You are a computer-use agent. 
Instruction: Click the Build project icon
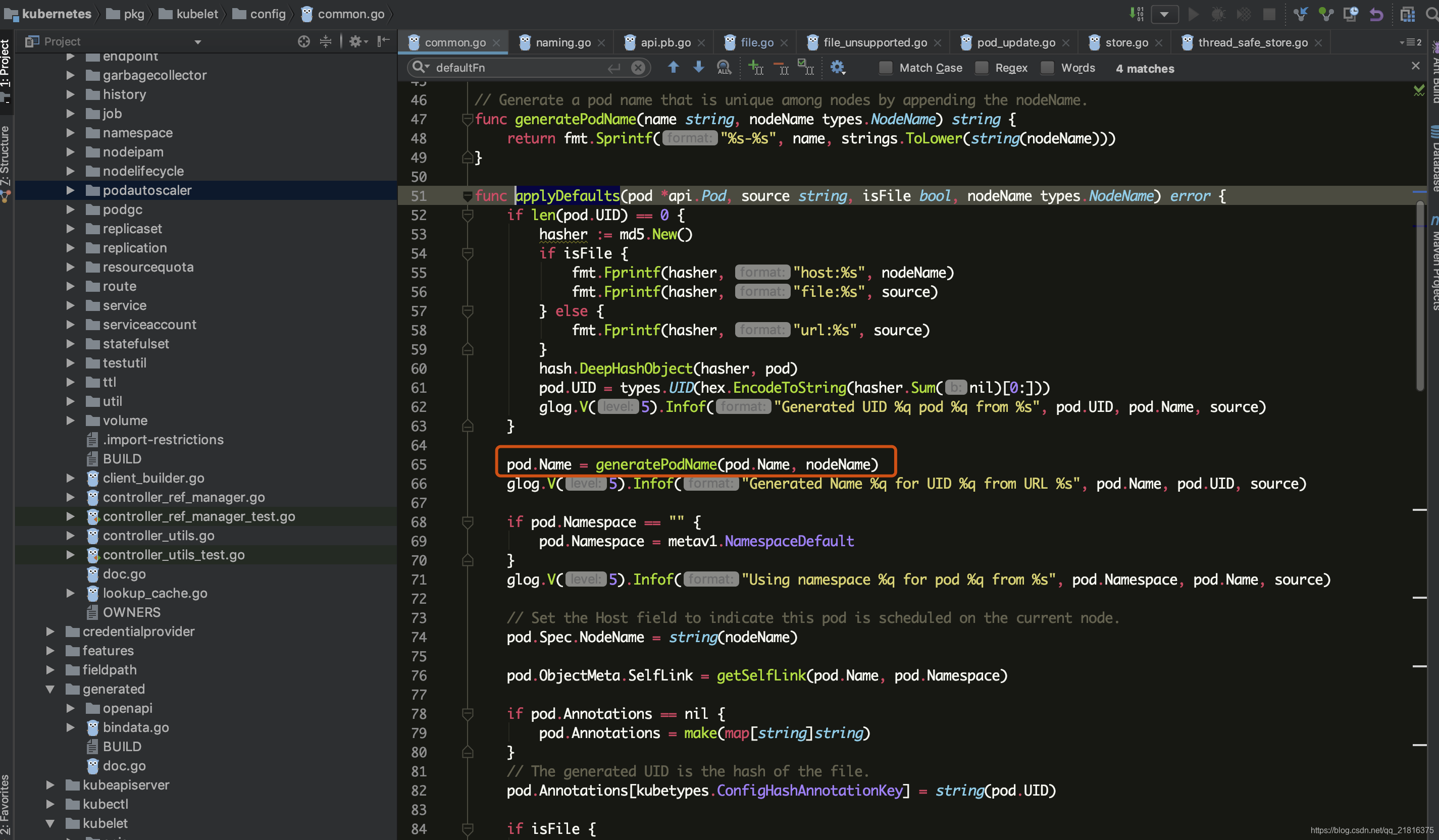(1136, 14)
